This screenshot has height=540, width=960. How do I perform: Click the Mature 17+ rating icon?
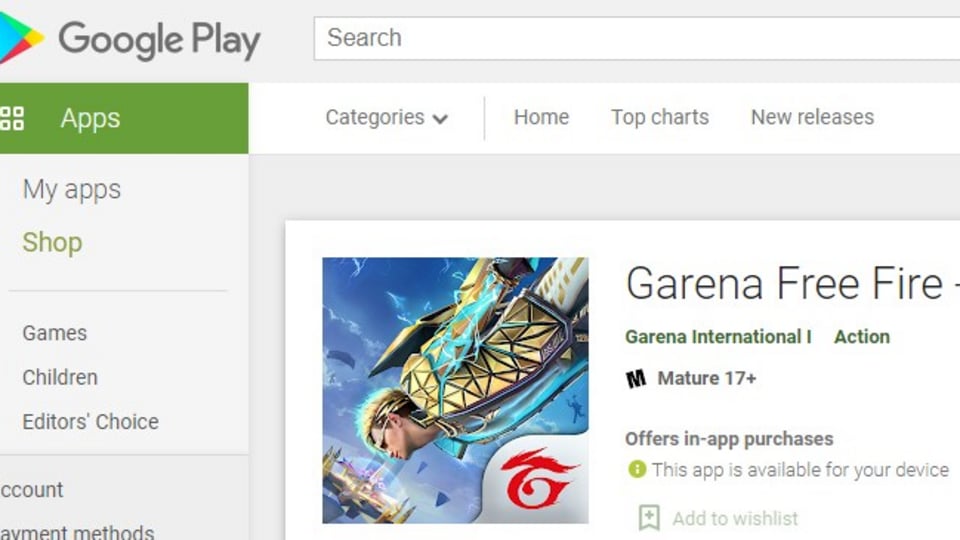click(636, 379)
